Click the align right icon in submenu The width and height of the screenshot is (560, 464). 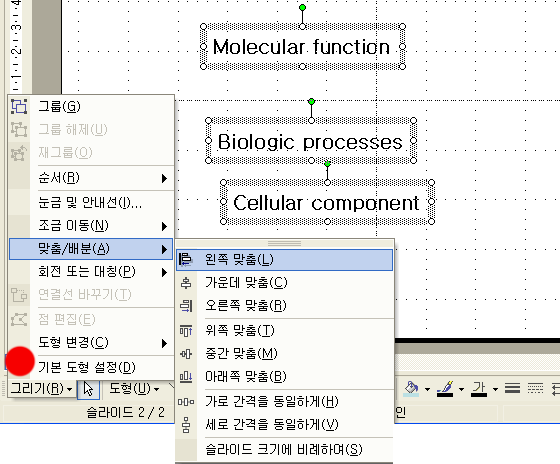pyautogui.click(x=186, y=306)
